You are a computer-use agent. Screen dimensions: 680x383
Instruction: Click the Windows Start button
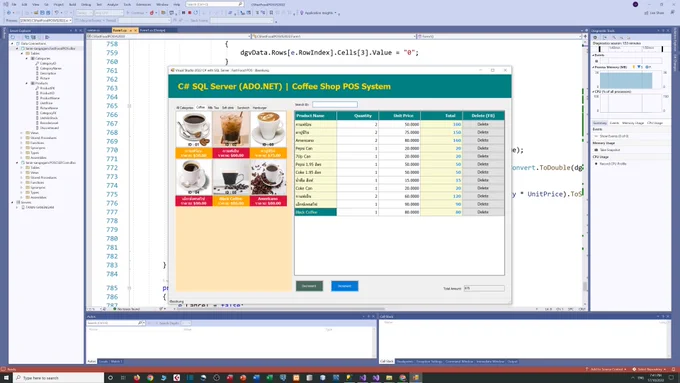point(6,378)
